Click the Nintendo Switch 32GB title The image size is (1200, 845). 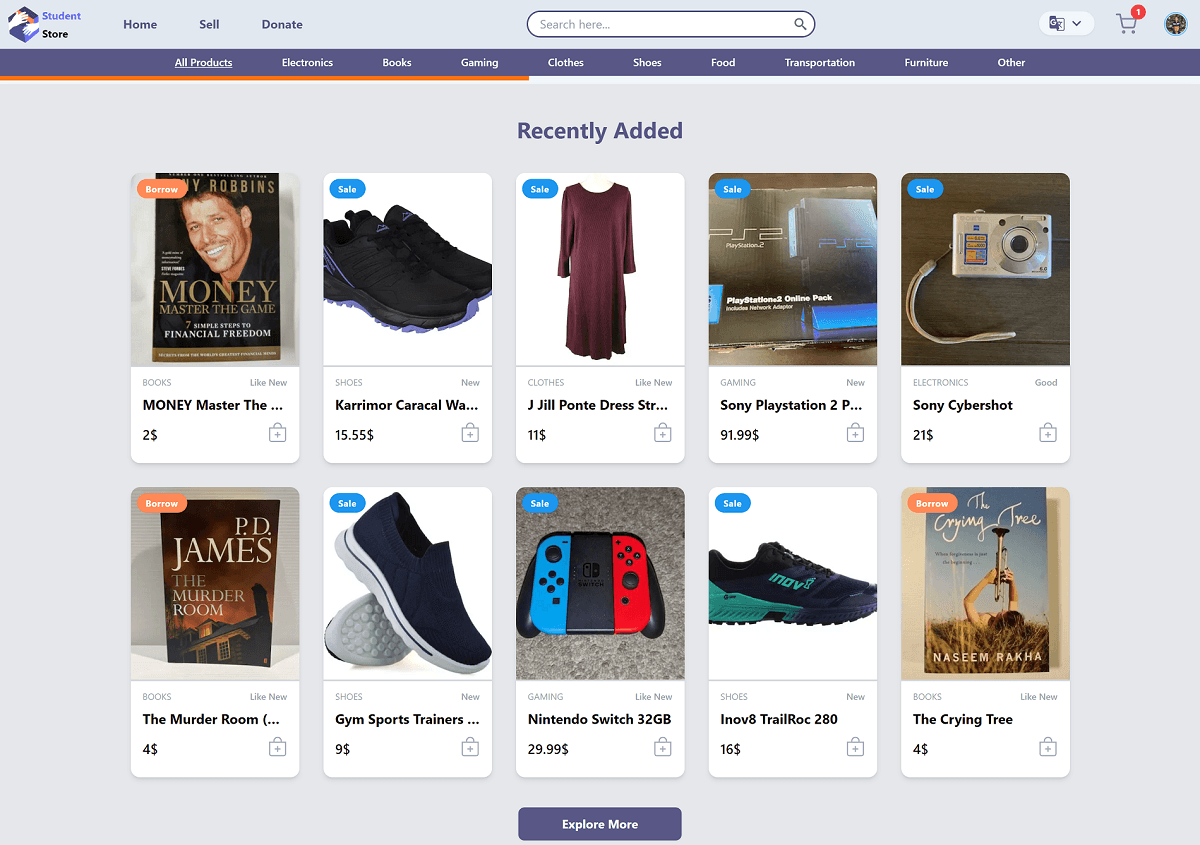[599, 719]
